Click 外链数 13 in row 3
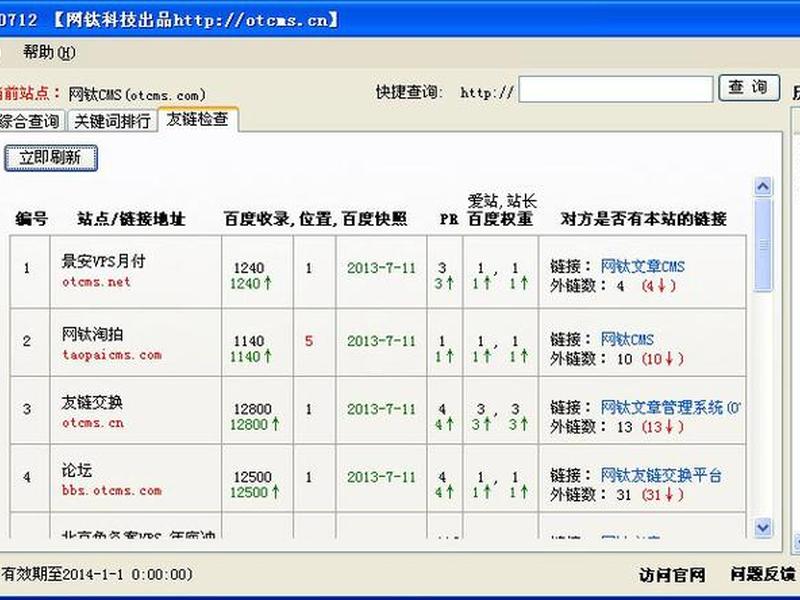This screenshot has width=800, height=600. point(591,427)
